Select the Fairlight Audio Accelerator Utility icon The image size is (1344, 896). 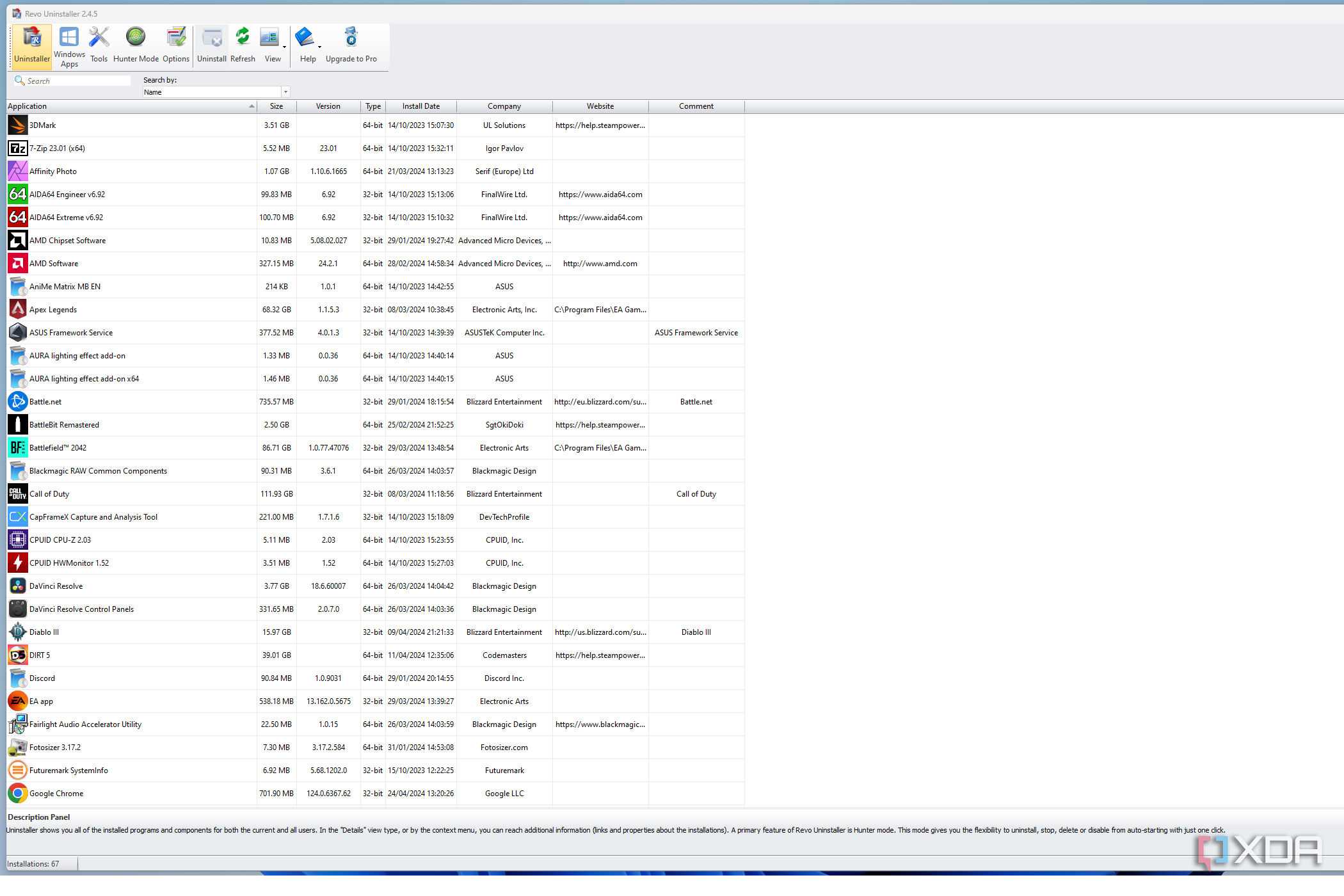[x=18, y=724]
